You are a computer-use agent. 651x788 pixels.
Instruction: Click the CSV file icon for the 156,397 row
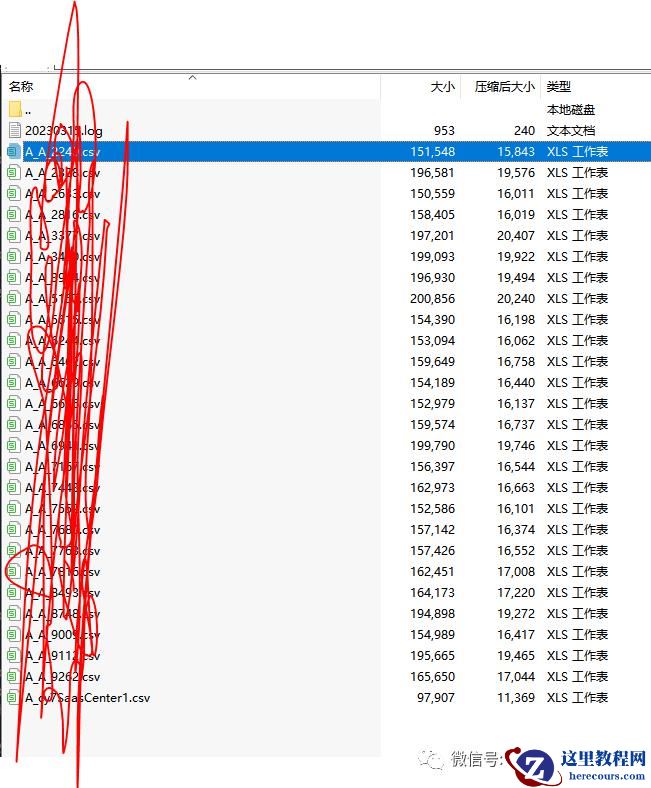pos(13,466)
